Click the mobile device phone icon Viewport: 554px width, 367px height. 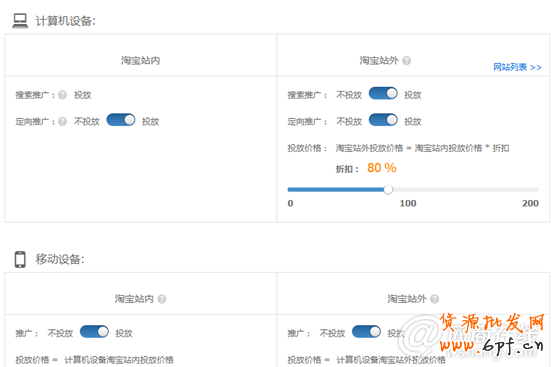pos(20,259)
